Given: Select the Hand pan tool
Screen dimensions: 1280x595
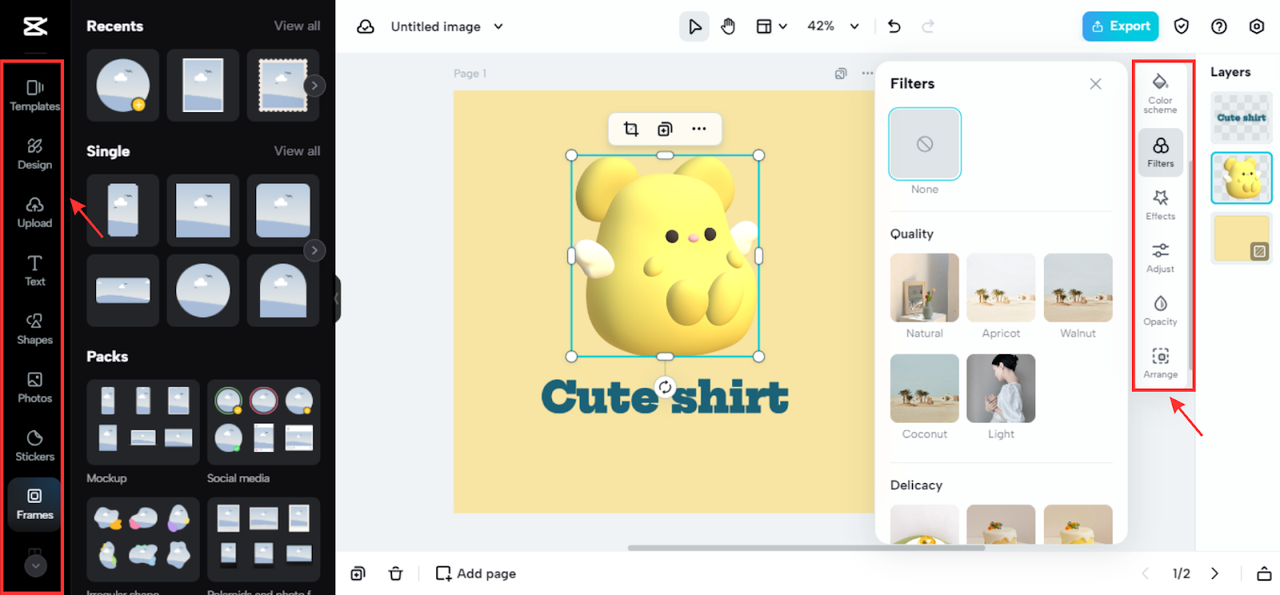Looking at the screenshot, I should [728, 27].
